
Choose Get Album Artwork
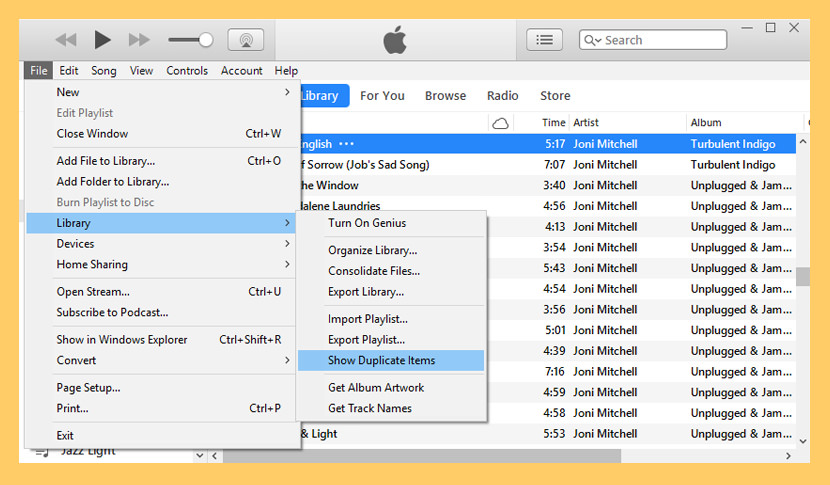pyautogui.click(x=391, y=388)
